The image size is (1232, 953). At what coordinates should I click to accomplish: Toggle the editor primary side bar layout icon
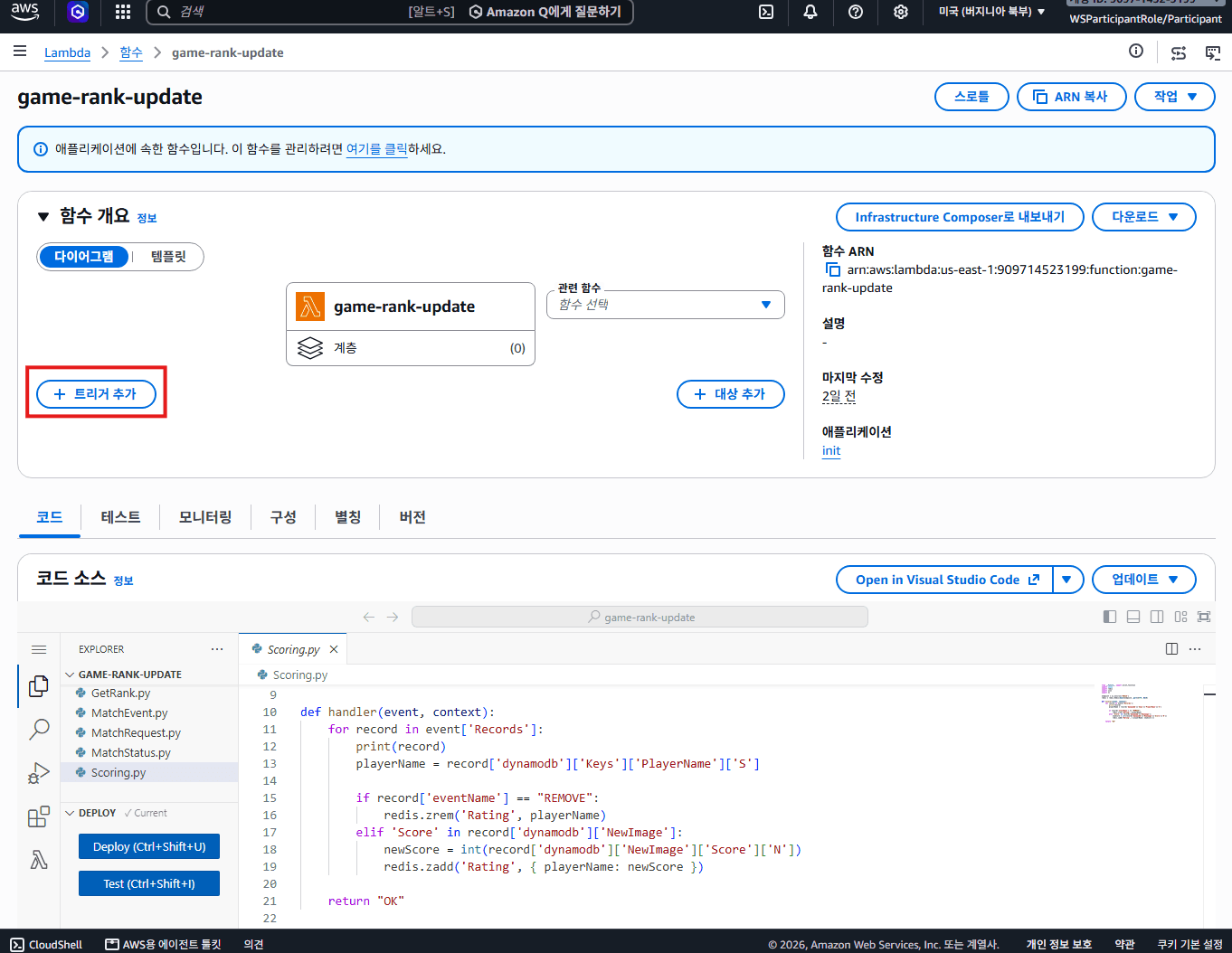point(1110,617)
